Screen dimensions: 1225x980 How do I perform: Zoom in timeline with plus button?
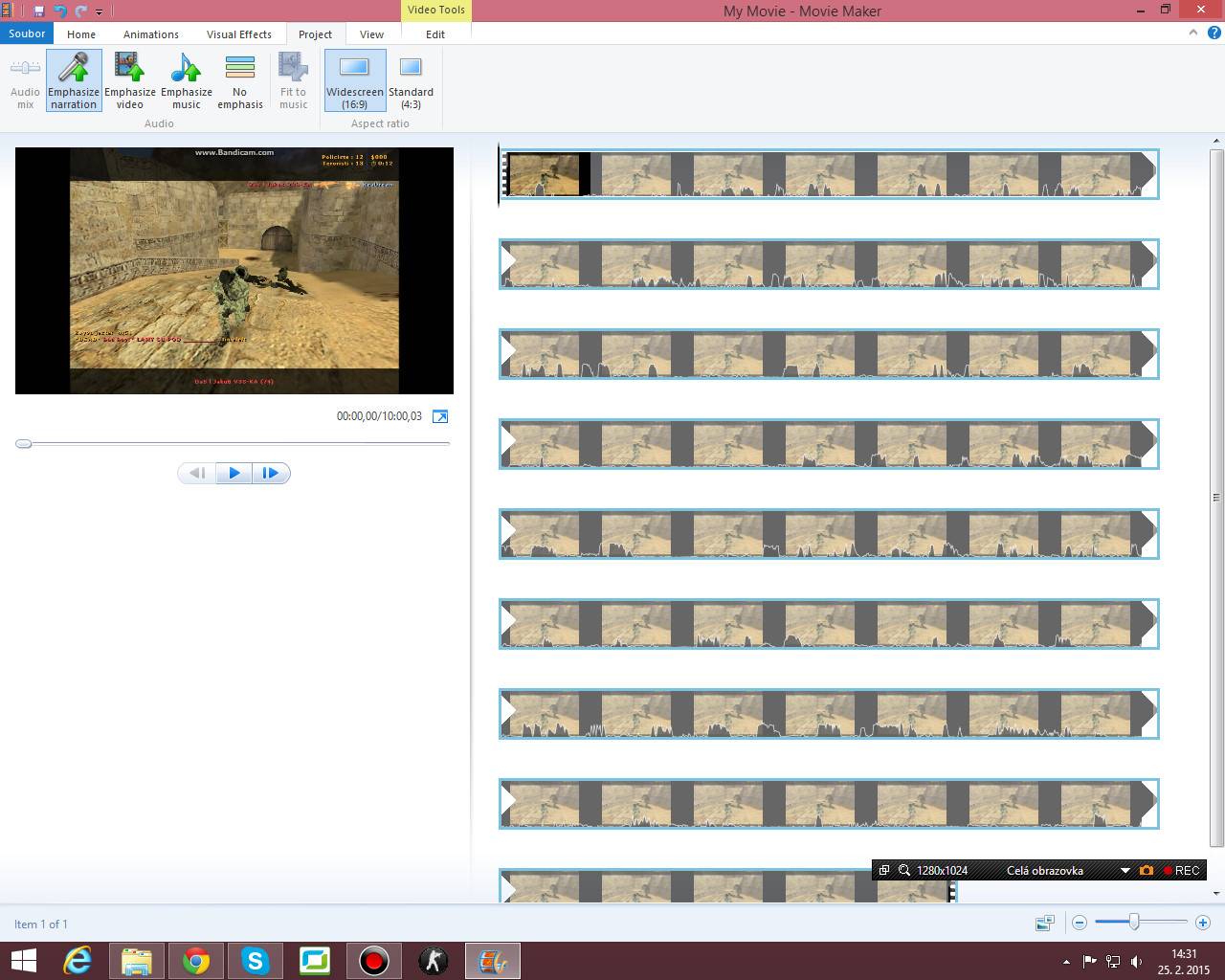1203,923
